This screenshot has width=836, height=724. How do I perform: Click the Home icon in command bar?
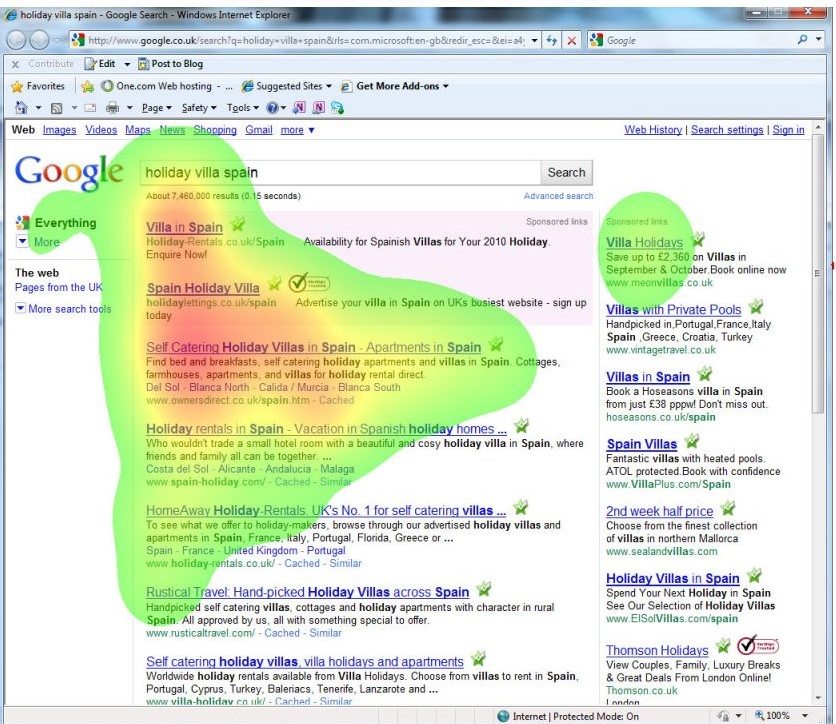pos(19,108)
